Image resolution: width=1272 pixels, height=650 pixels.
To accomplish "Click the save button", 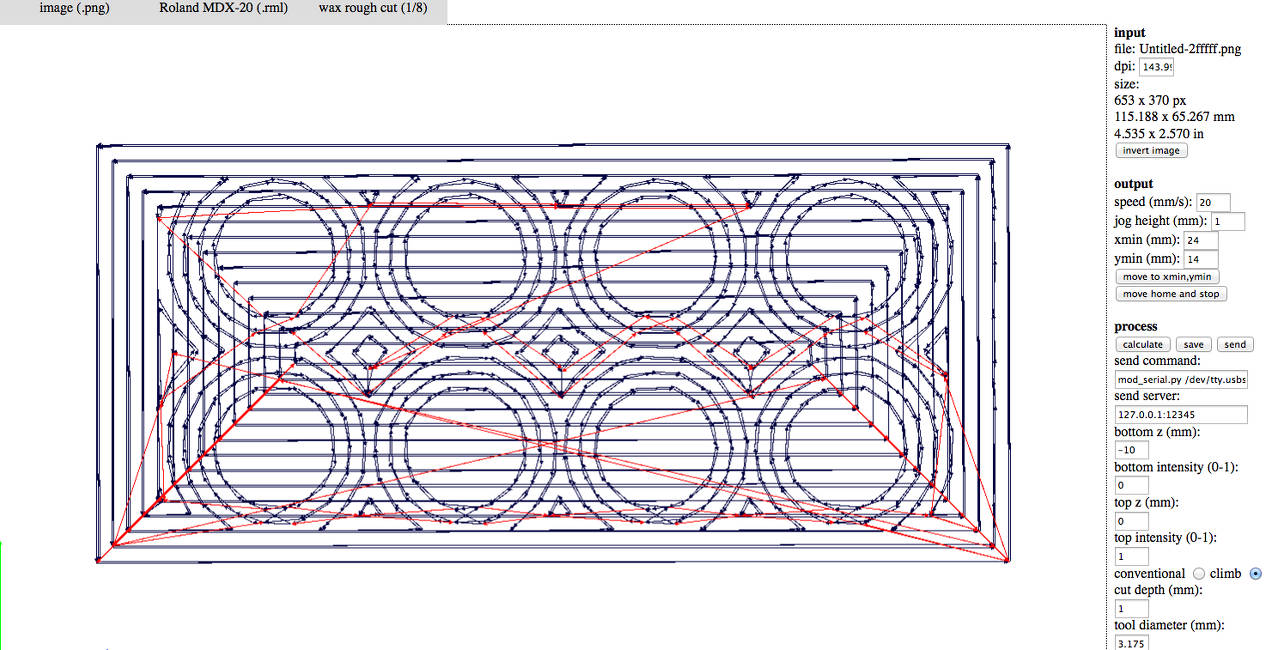I will [1193, 344].
